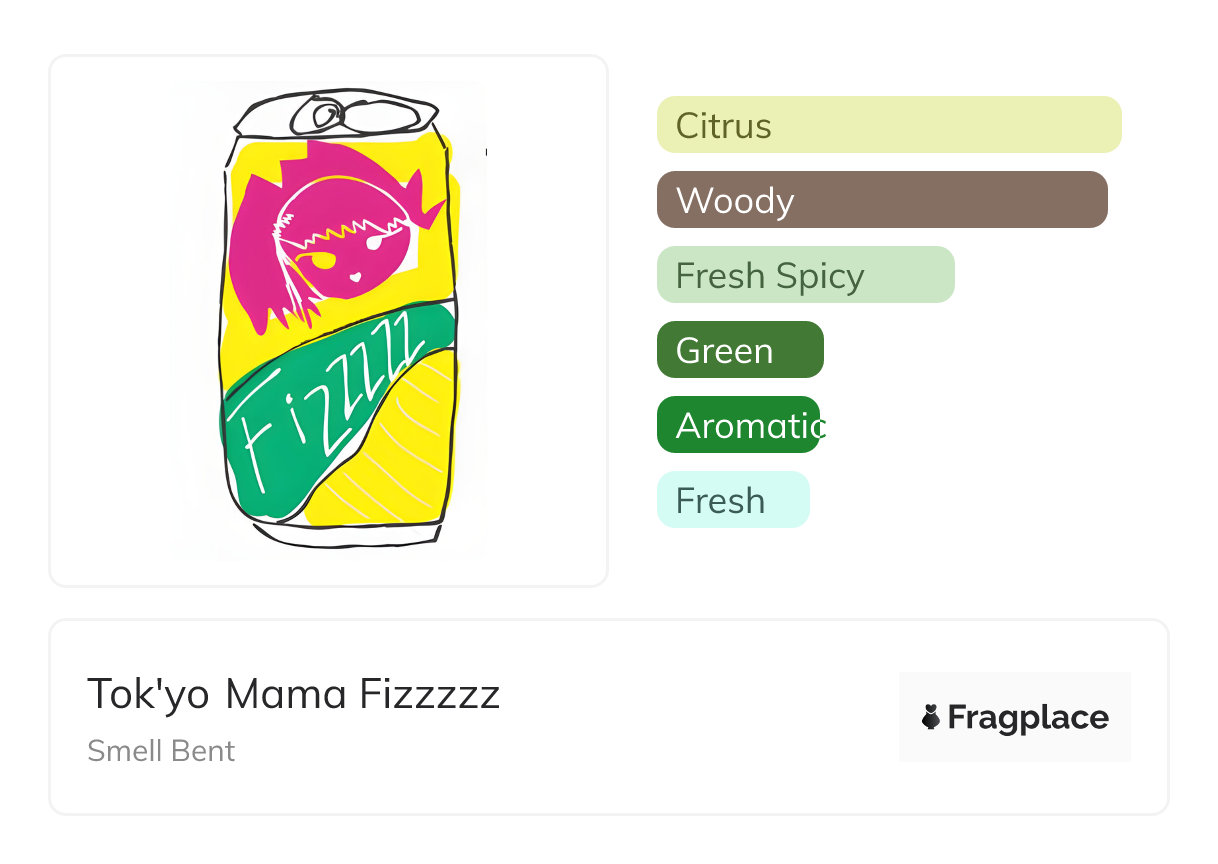1218x864 pixels.
Task: Click the pale mint Fresh accord bar
Action: pos(732,500)
